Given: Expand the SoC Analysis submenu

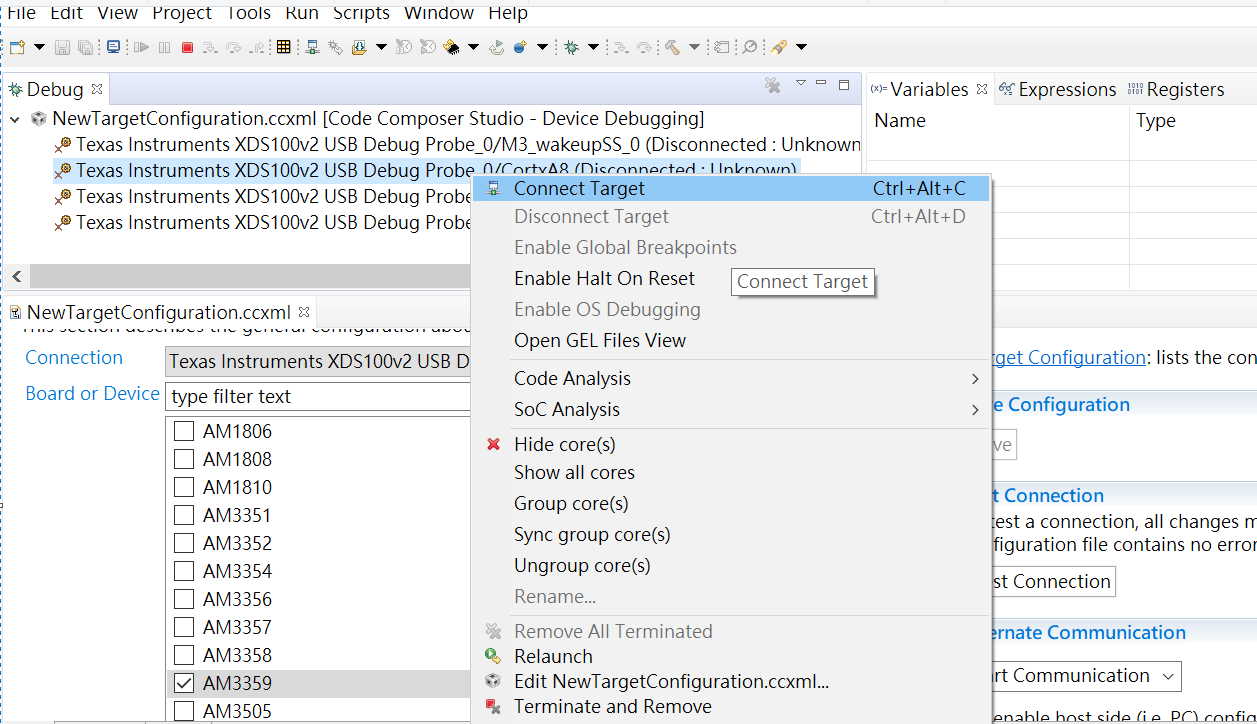Looking at the screenshot, I should (x=731, y=409).
